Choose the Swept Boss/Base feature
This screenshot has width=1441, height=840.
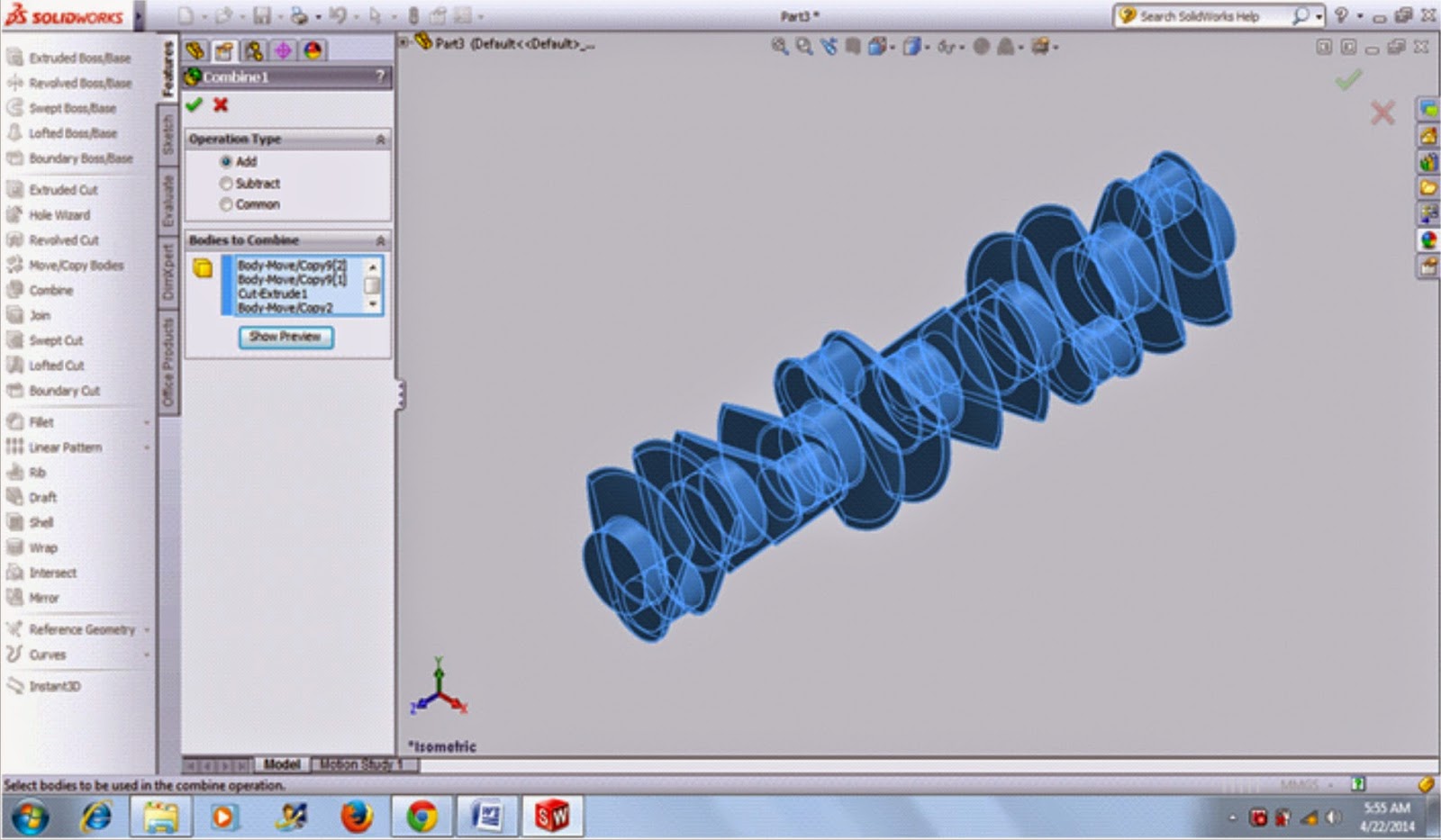coord(62,108)
